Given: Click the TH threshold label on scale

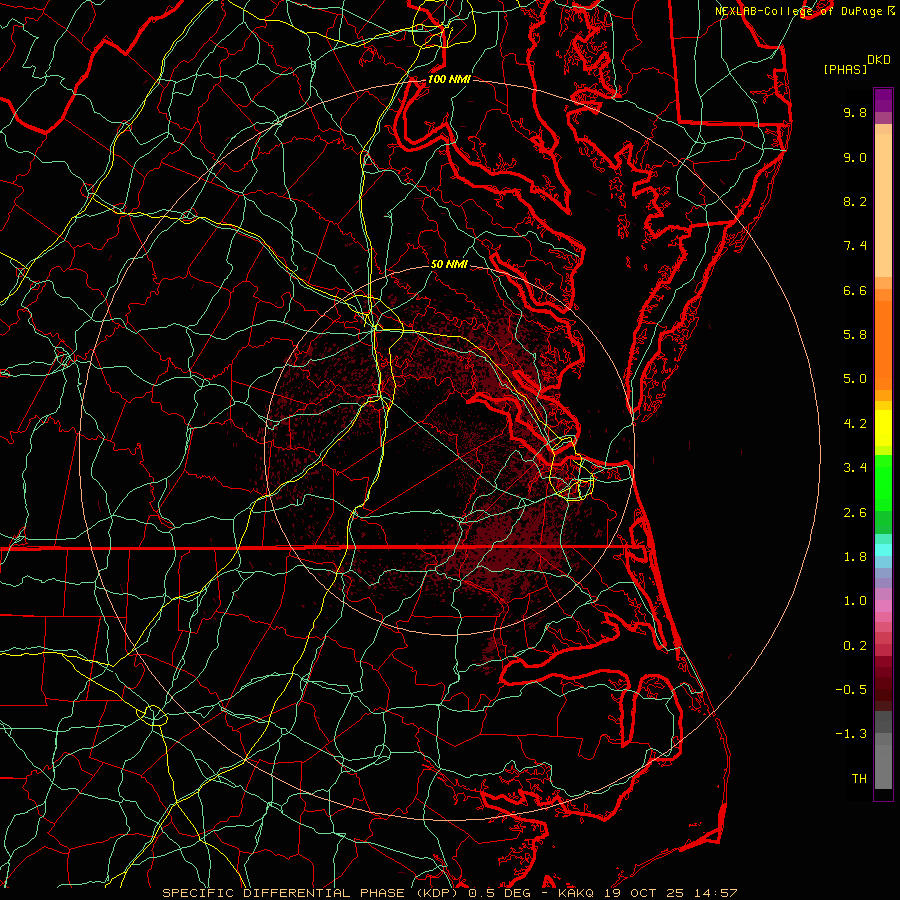Looking at the screenshot, I should click(x=859, y=779).
